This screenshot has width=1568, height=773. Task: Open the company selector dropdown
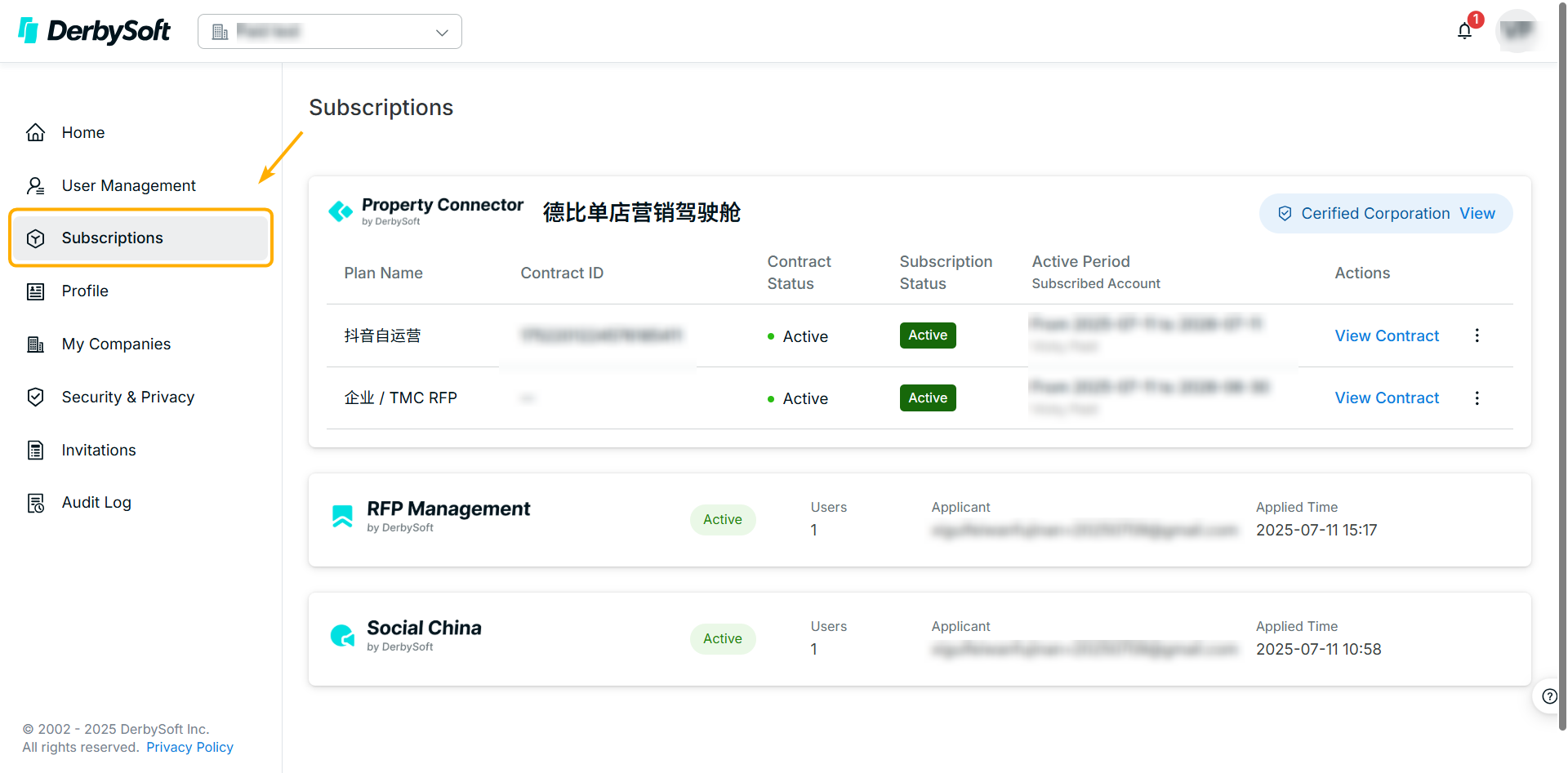330,32
